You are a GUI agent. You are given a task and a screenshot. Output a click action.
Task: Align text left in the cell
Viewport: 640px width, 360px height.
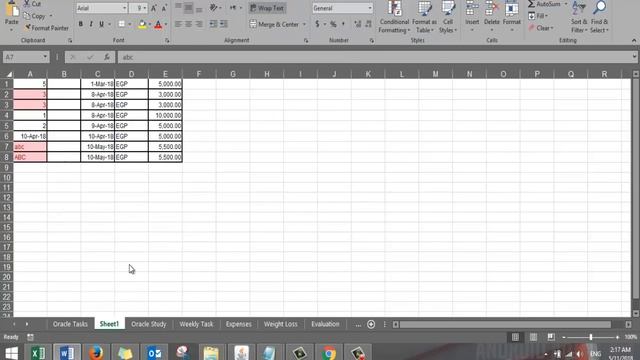[178, 24]
